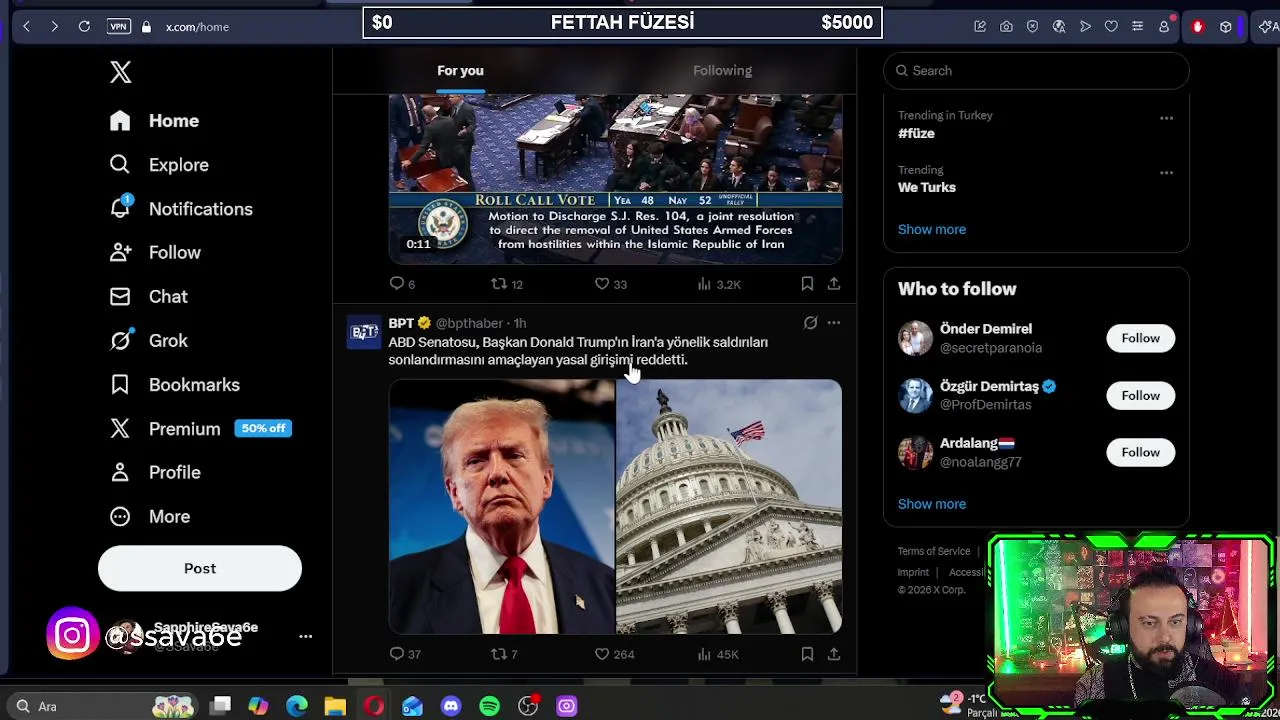Click Grok explain icon on BPT post
Image resolution: width=1280 pixels, height=720 pixels.
coord(810,323)
